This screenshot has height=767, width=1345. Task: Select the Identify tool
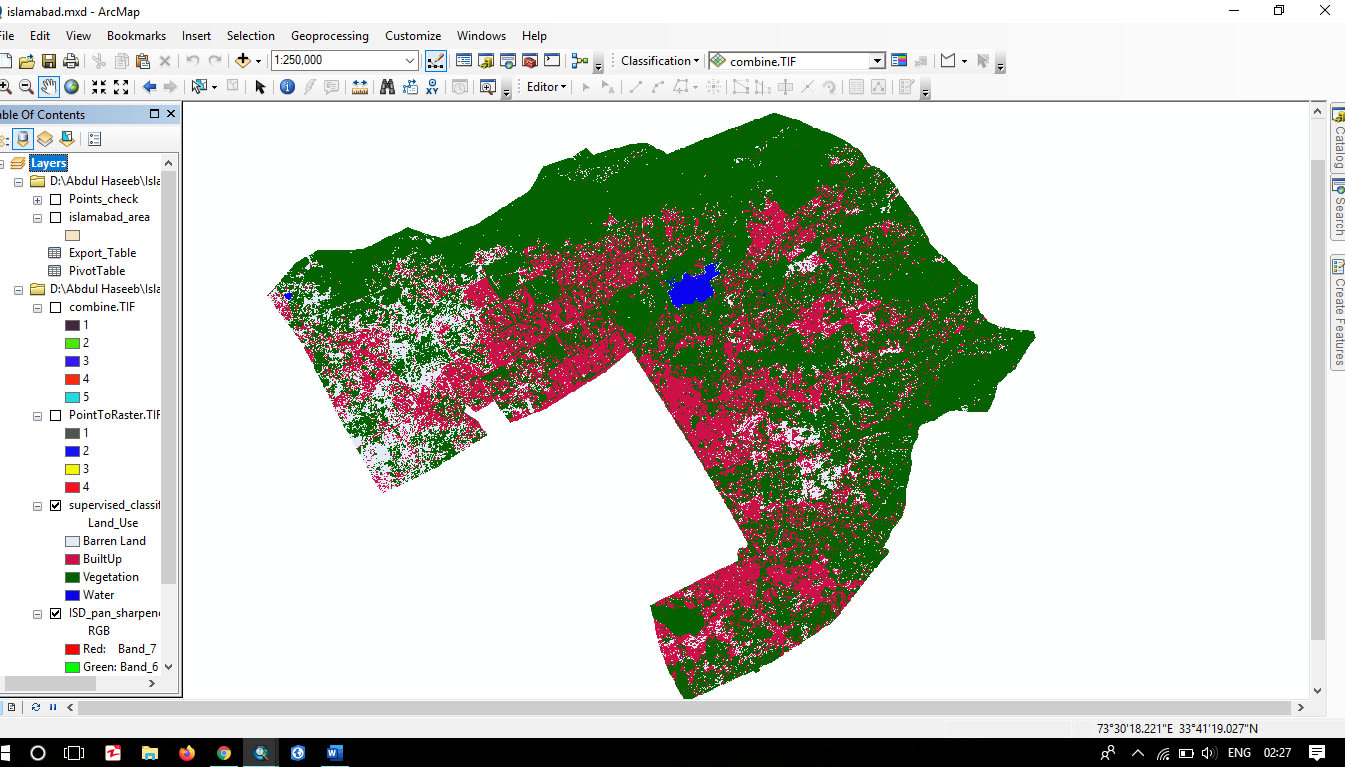[x=286, y=87]
